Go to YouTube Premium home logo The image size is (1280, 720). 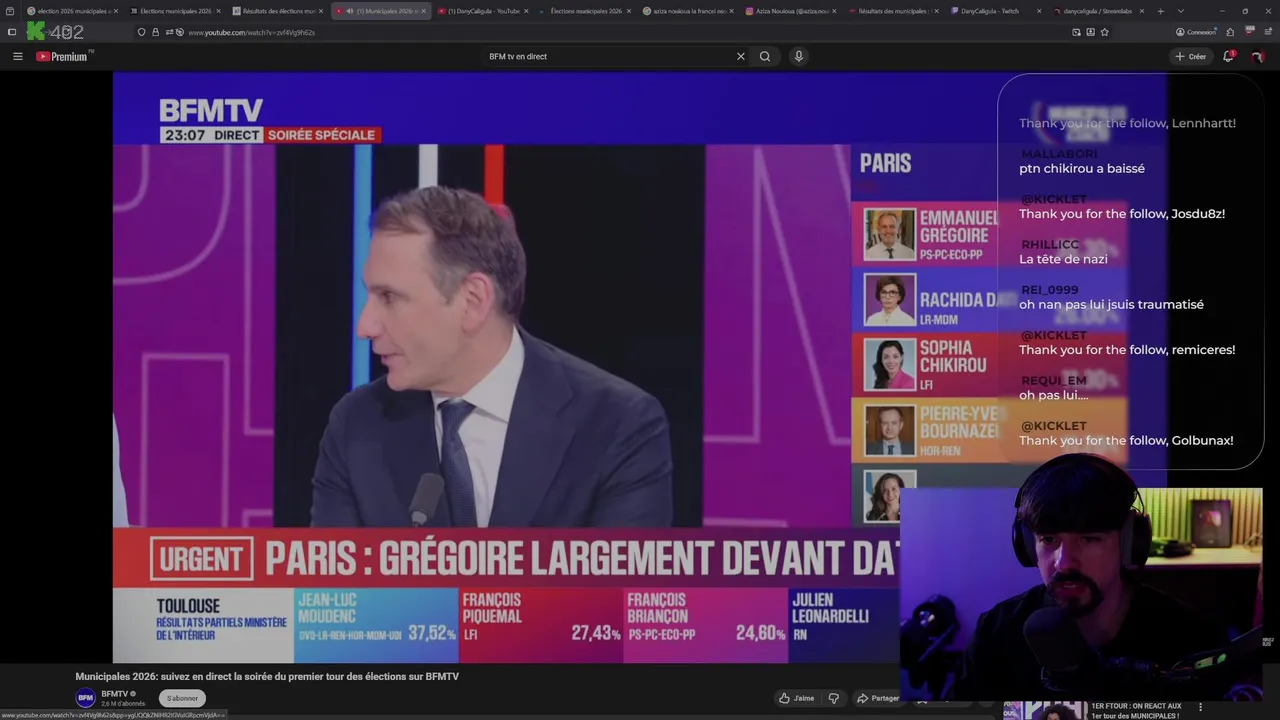pos(62,56)
